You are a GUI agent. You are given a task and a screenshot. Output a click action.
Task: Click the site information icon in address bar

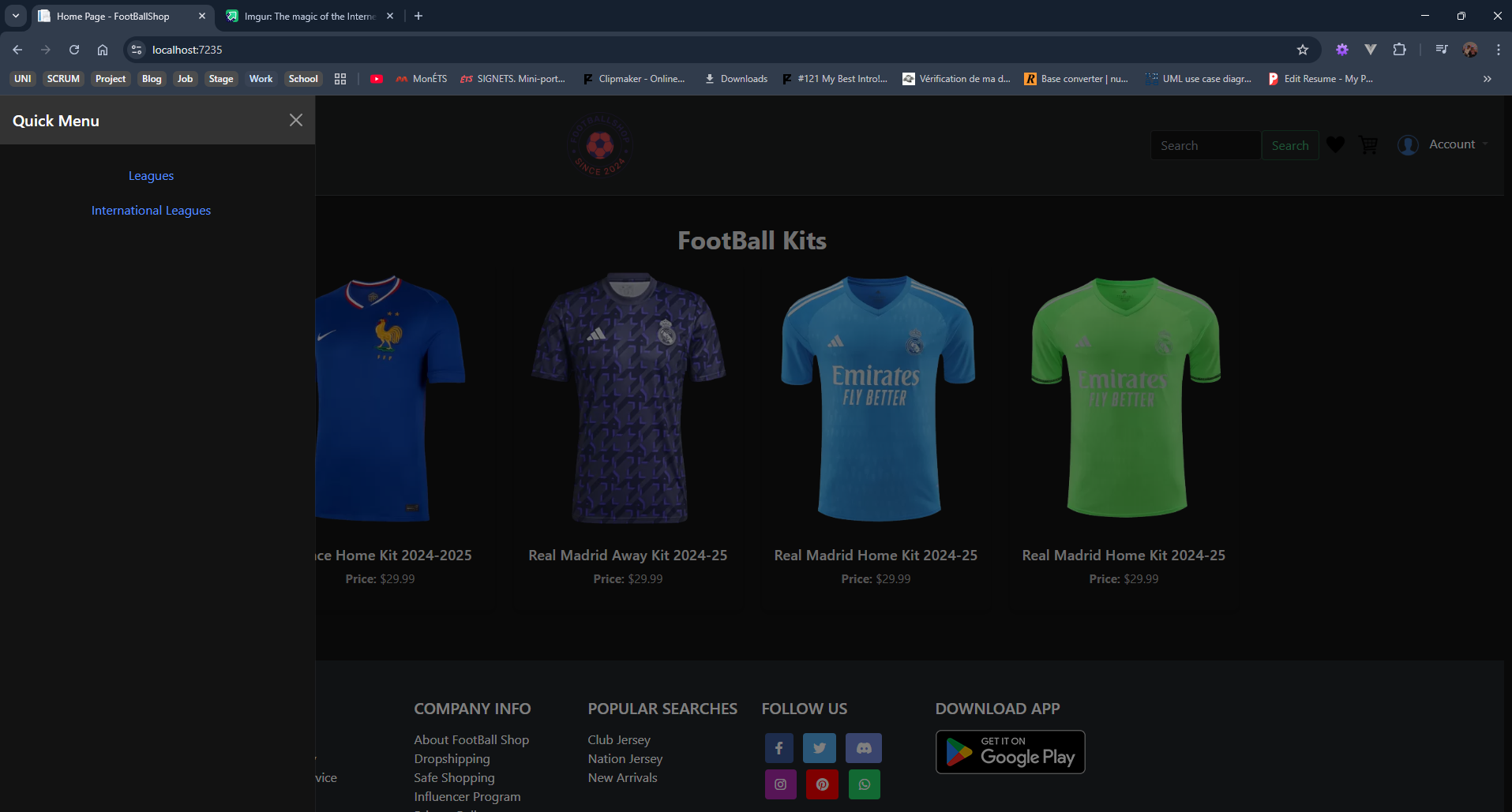pos(137,50)
